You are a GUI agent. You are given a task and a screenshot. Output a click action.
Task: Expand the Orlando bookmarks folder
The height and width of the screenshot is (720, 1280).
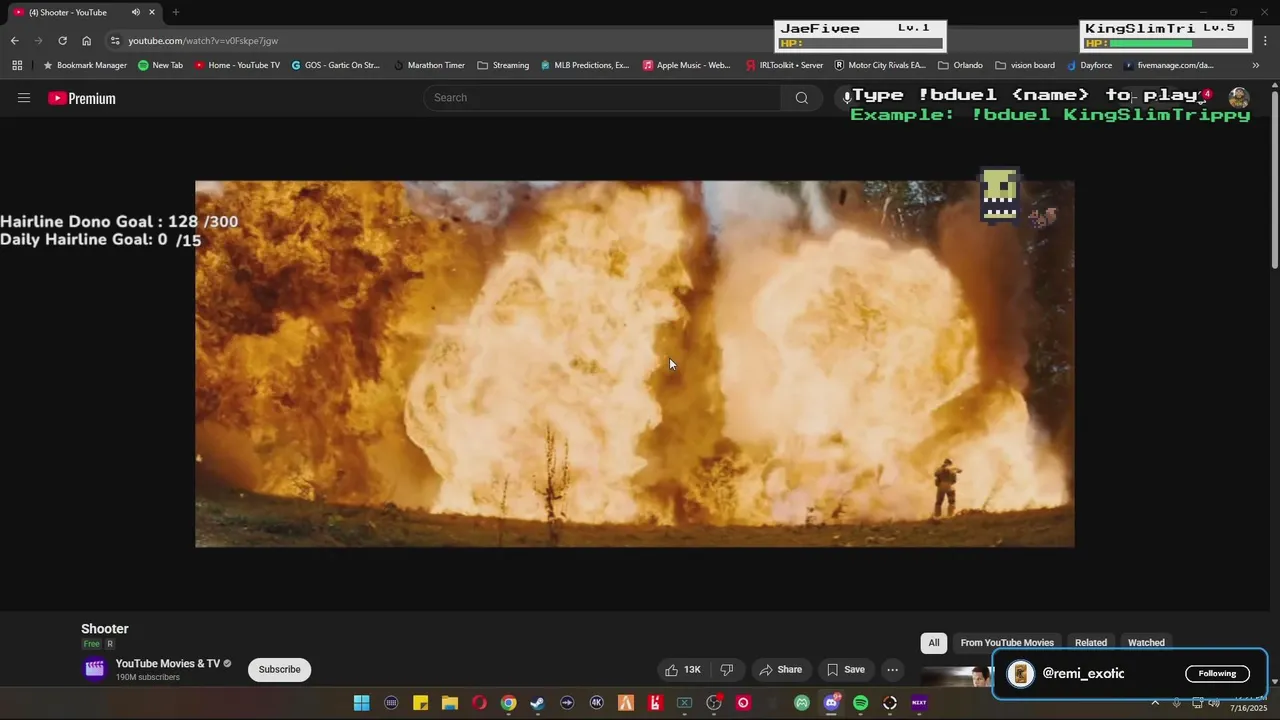click(x=960, y=65)
